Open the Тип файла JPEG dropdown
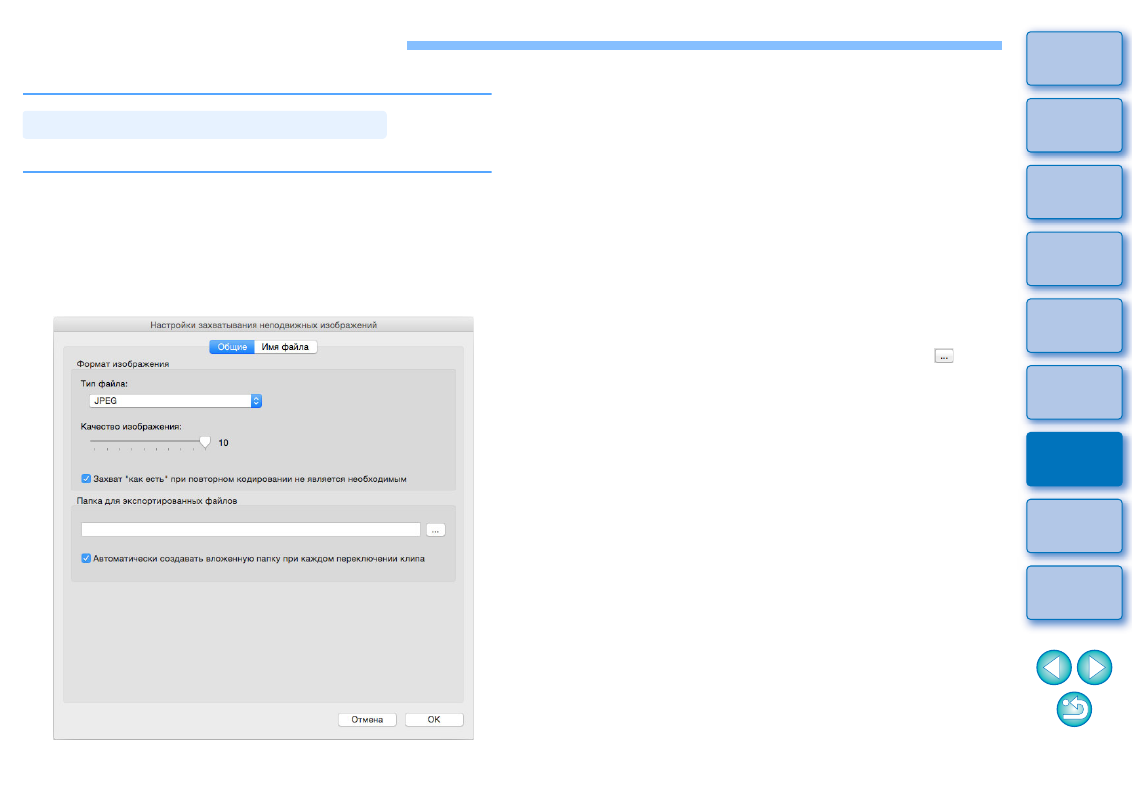The height and width of the screenshot is (800, 1132). click(x=175, y=401)
